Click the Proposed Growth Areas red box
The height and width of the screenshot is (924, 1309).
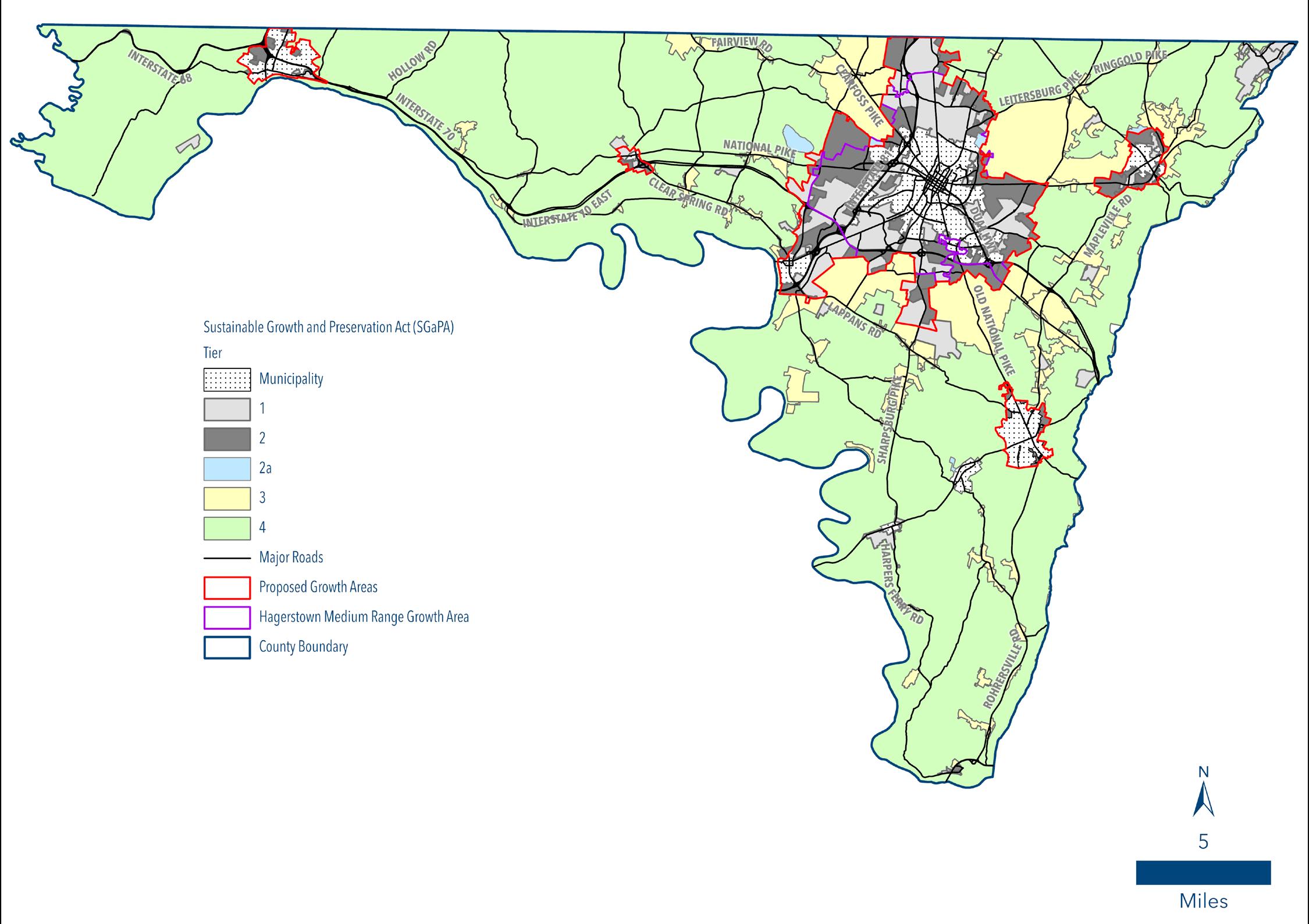tap(227, 588)
